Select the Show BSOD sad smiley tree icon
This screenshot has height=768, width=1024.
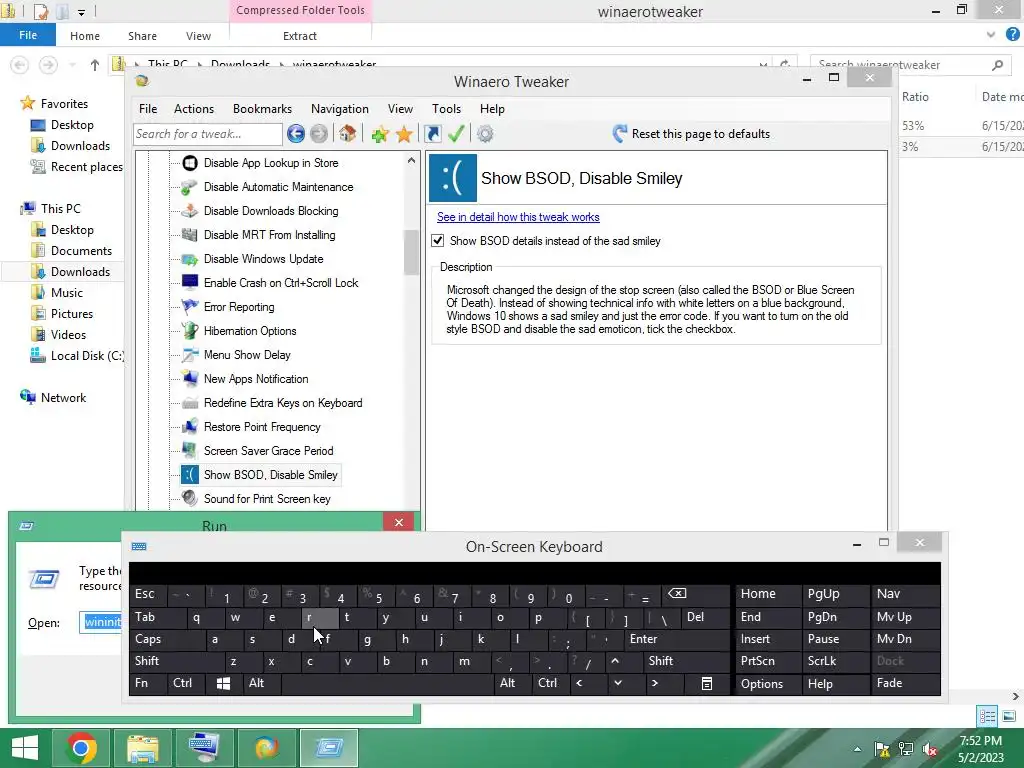(x=190, y=475)
